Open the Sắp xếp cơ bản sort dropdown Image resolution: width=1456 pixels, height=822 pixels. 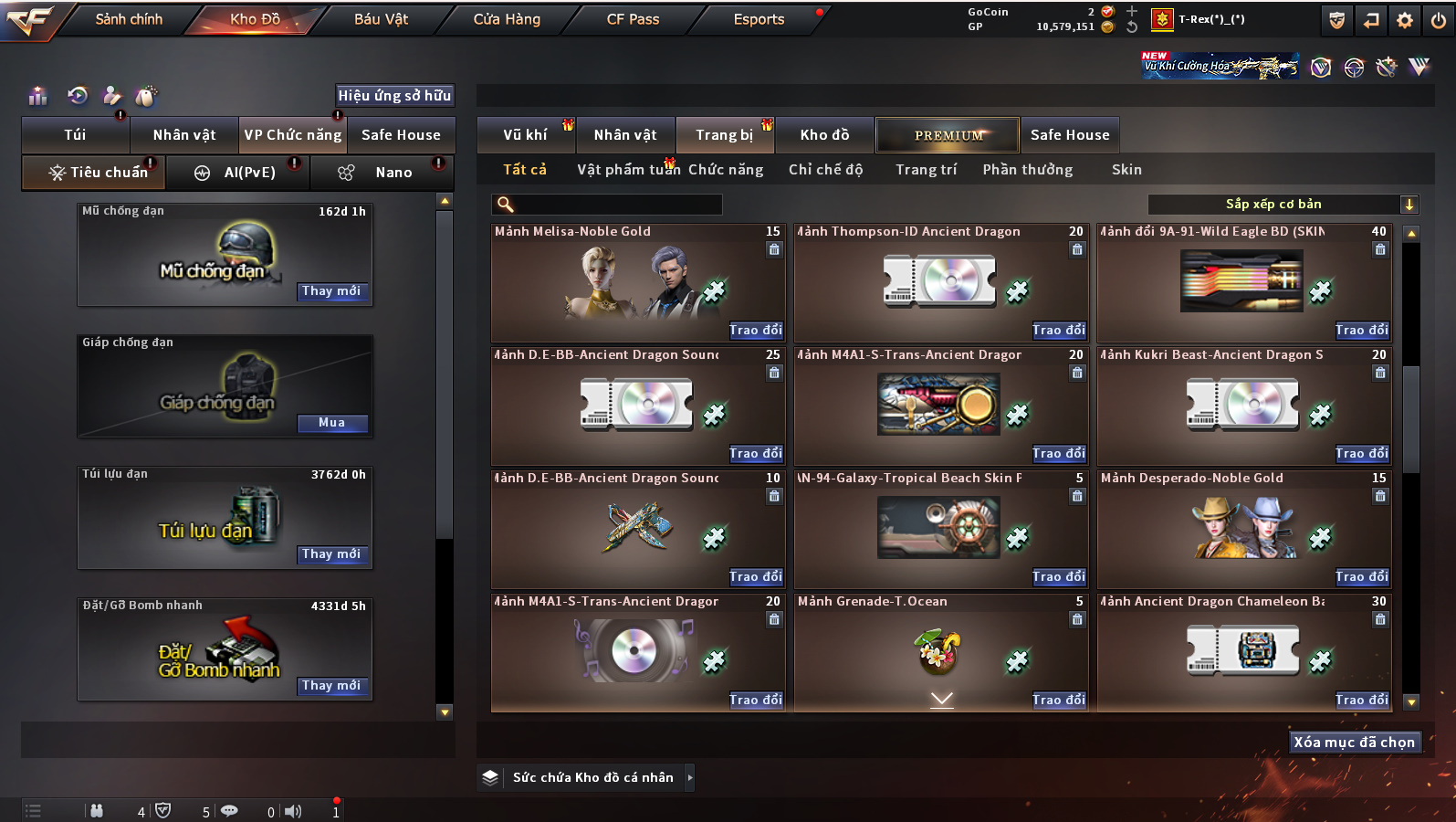click(x=1283, y=205)
